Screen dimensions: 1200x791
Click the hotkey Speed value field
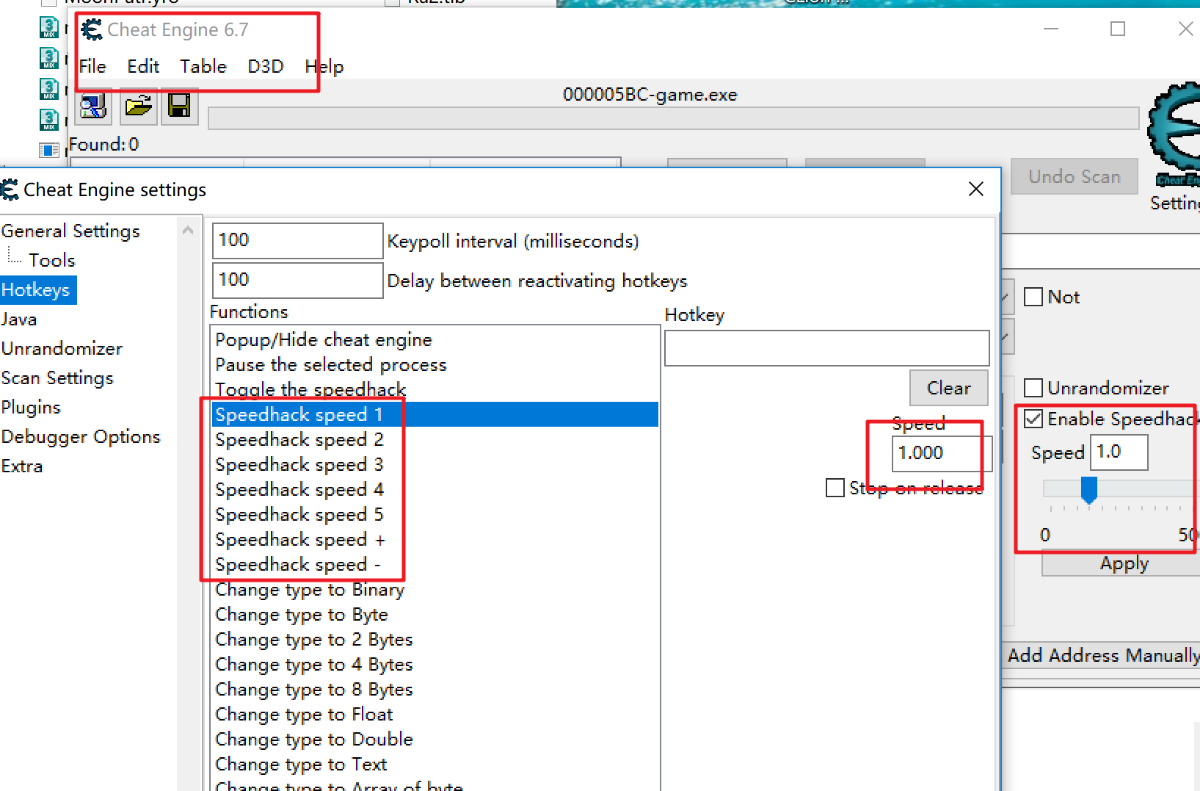pyautogui.click(x=942, y=453)
